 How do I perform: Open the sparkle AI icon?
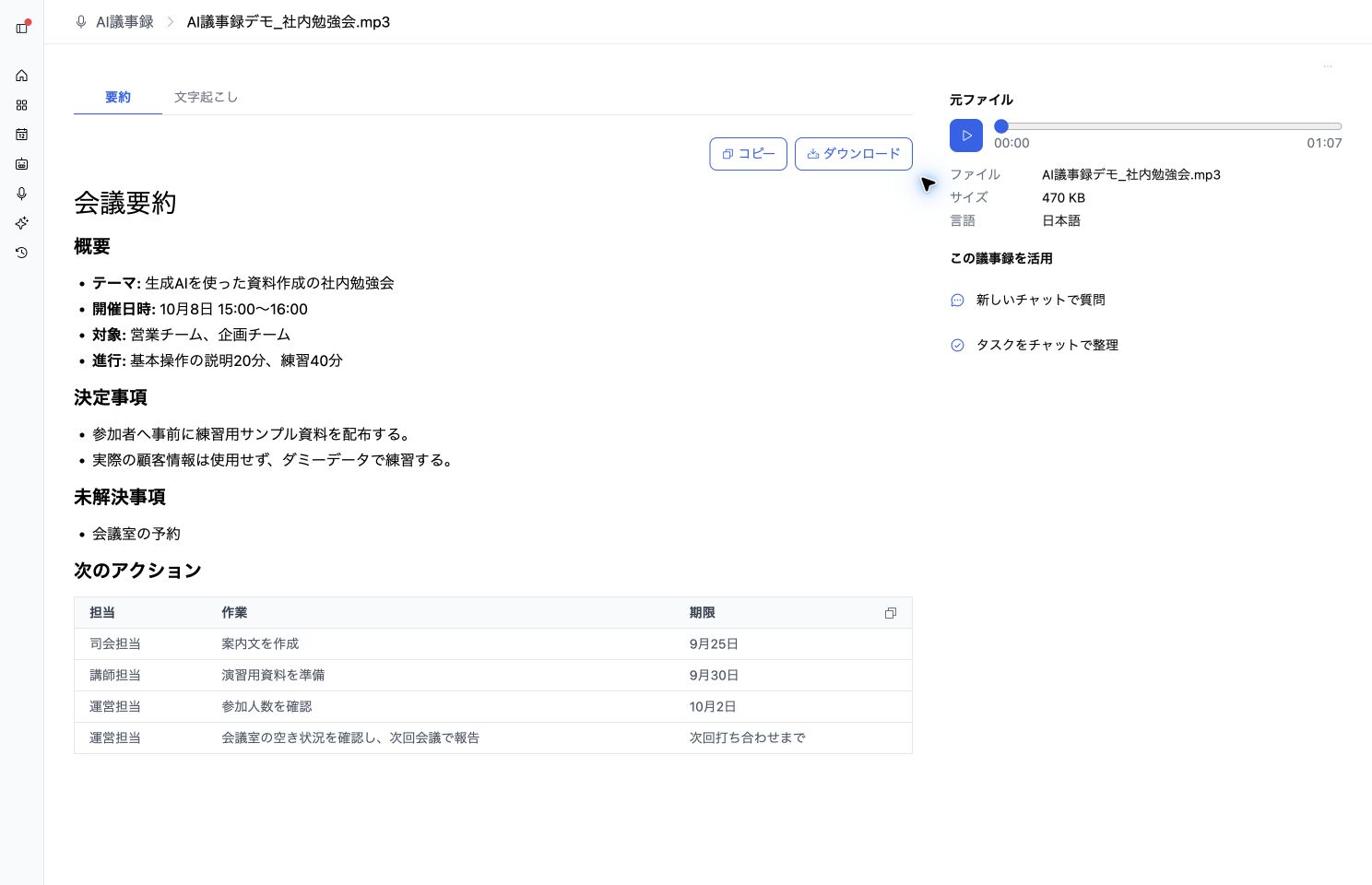pos(22,223)
